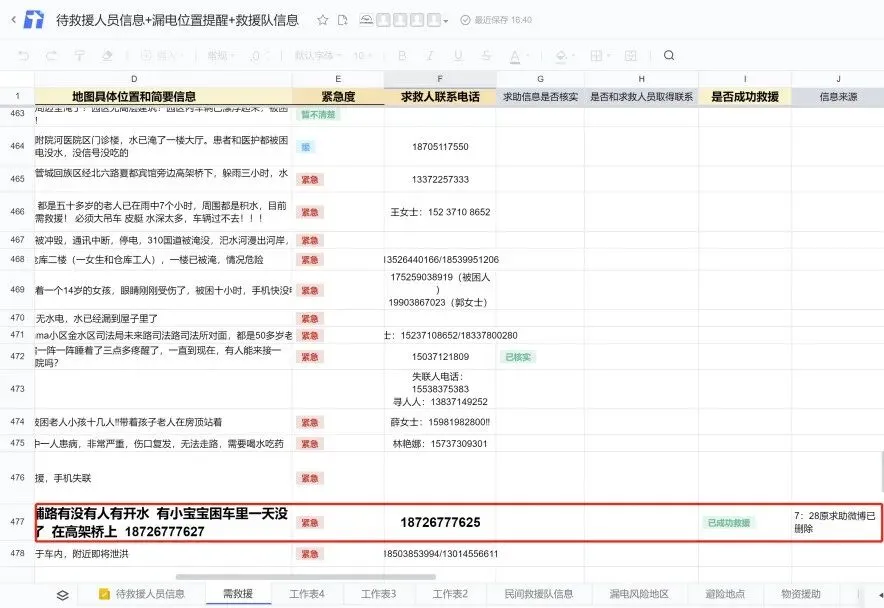Click the clear formatting eraser icon

tap(107, 55)
